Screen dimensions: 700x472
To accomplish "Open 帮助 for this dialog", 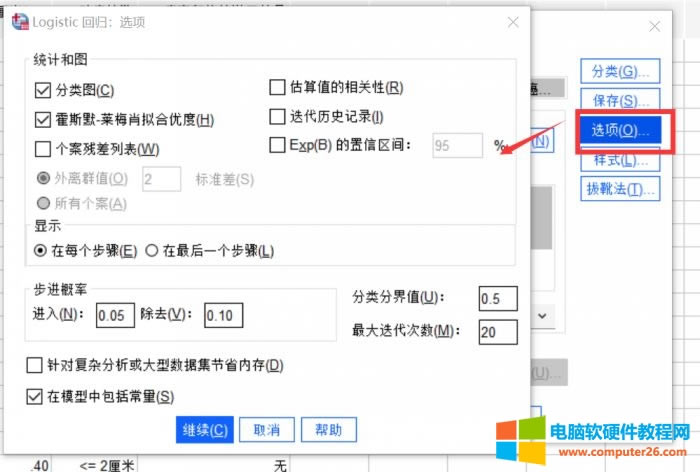I will tap(329, 430).
